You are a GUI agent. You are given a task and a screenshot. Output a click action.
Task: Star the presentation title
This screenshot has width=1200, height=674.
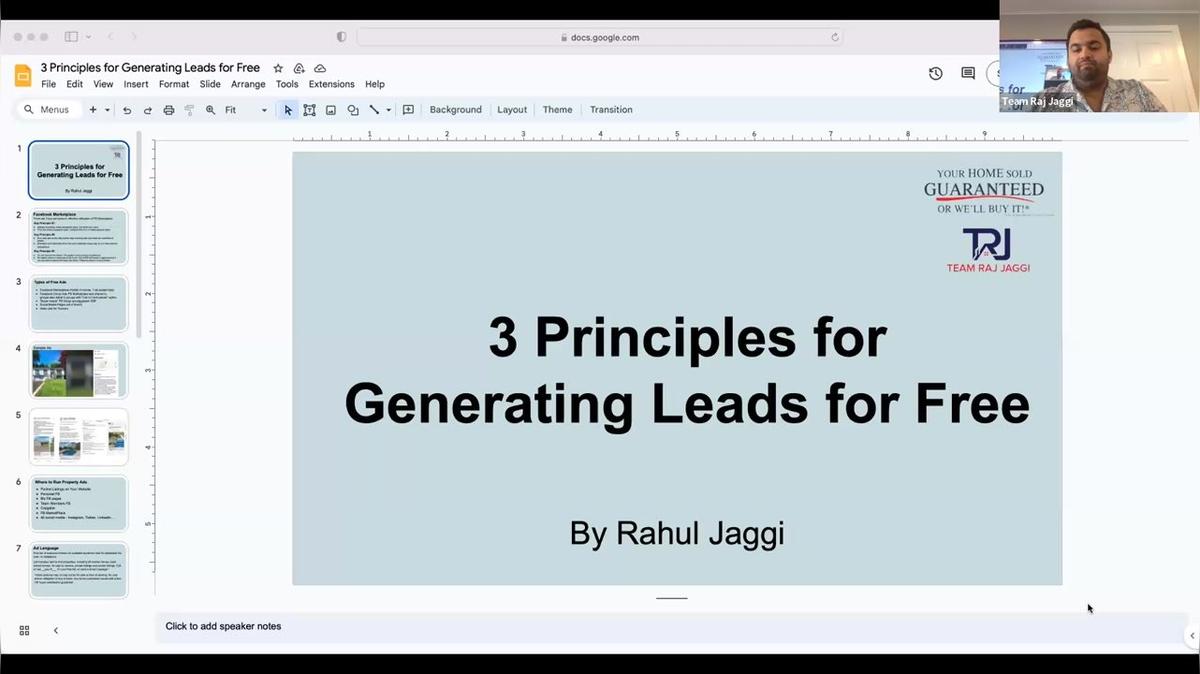pos(278,68)
